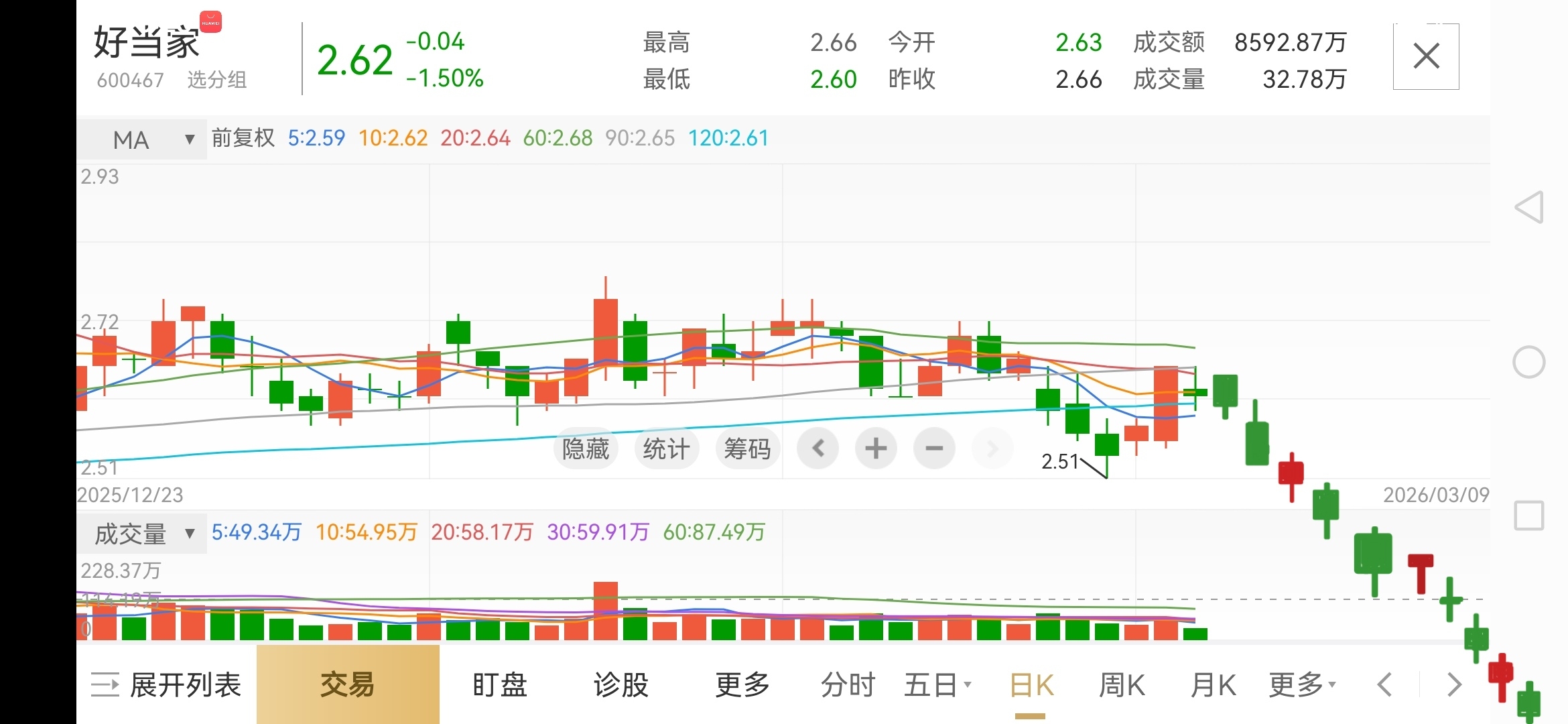Zoom out chart with minus icon
The height and width of the screenshot is (724, 1568).
click(x=934, y=448)
